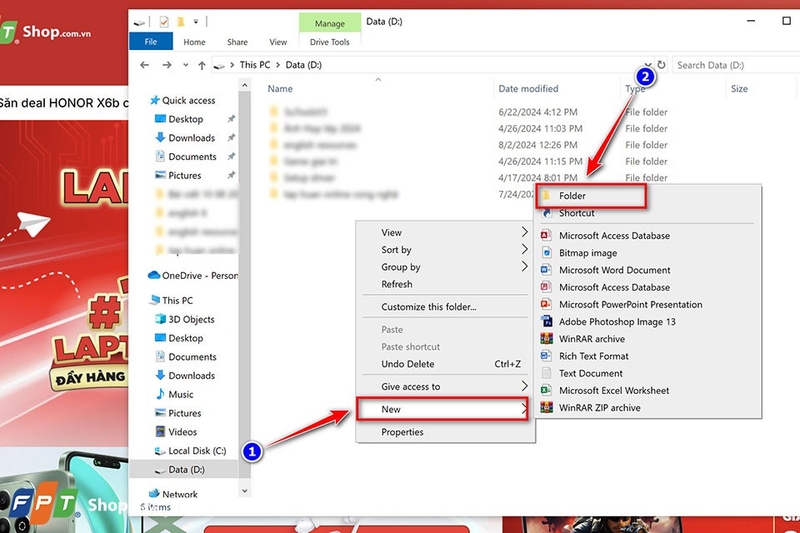
Task: Switch to the Share ribbon tab
Action: pyautogui.click(x=237, y=42)
